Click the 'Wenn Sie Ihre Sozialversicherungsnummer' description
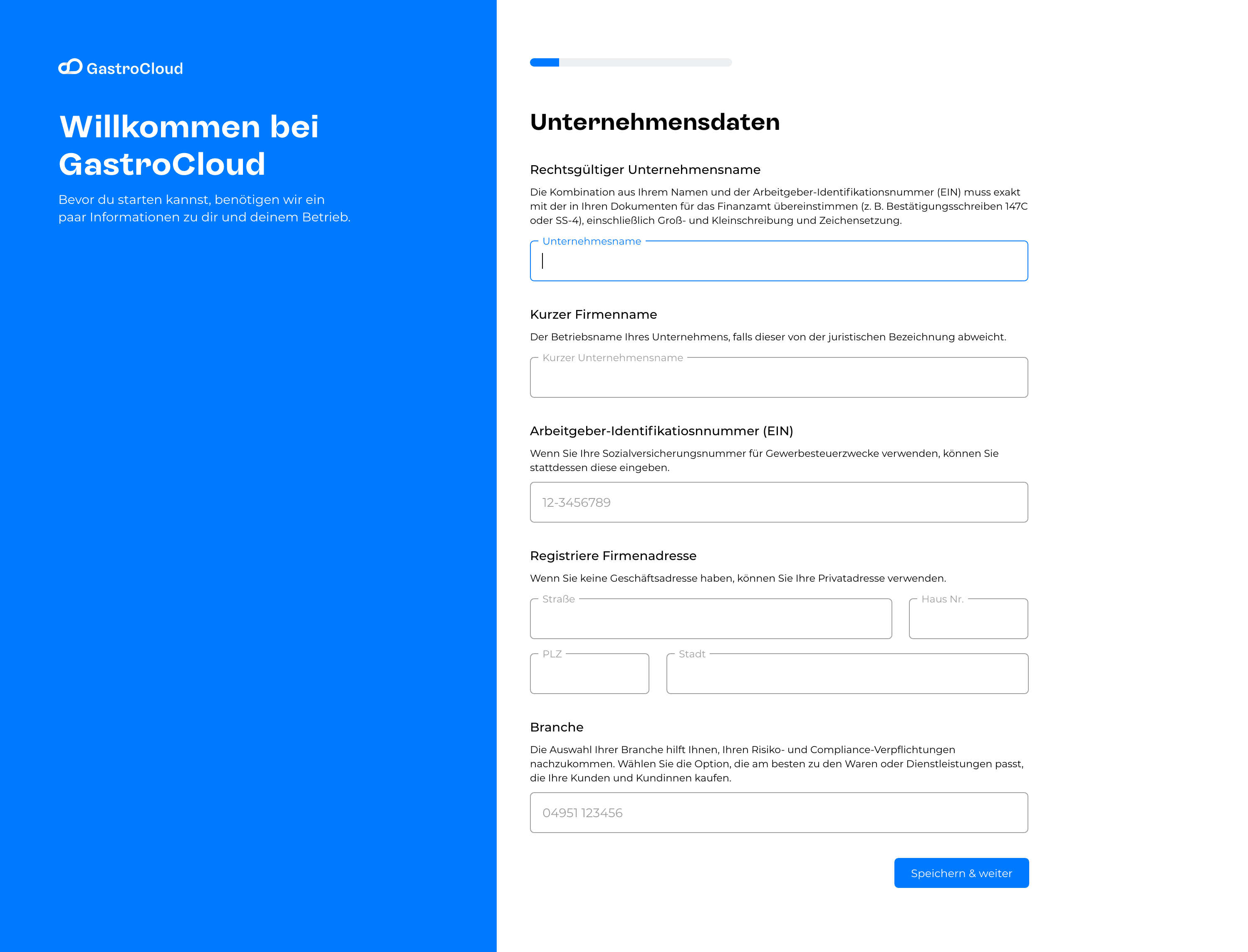Viewport: 1248px width, 952px height. pyautogui.click(x=764, y=461)
